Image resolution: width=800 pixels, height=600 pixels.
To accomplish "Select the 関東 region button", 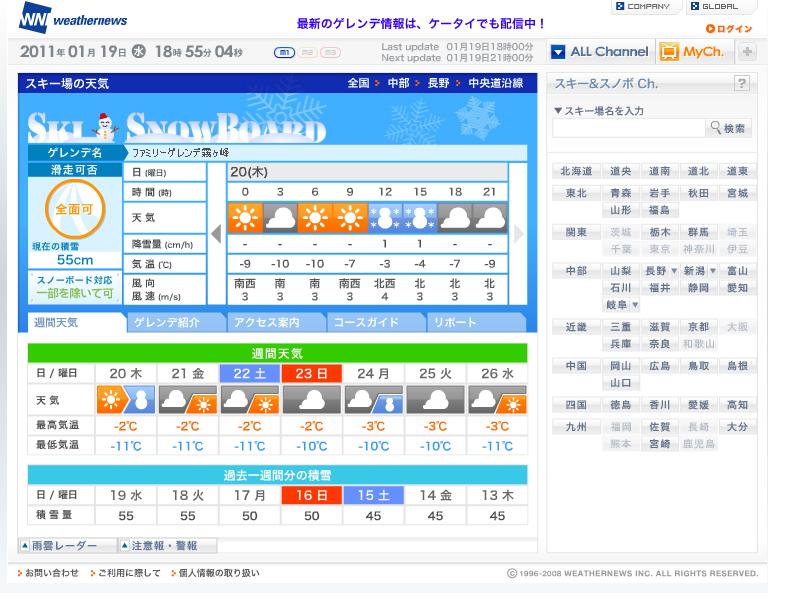I will click(x=576, y=232).
